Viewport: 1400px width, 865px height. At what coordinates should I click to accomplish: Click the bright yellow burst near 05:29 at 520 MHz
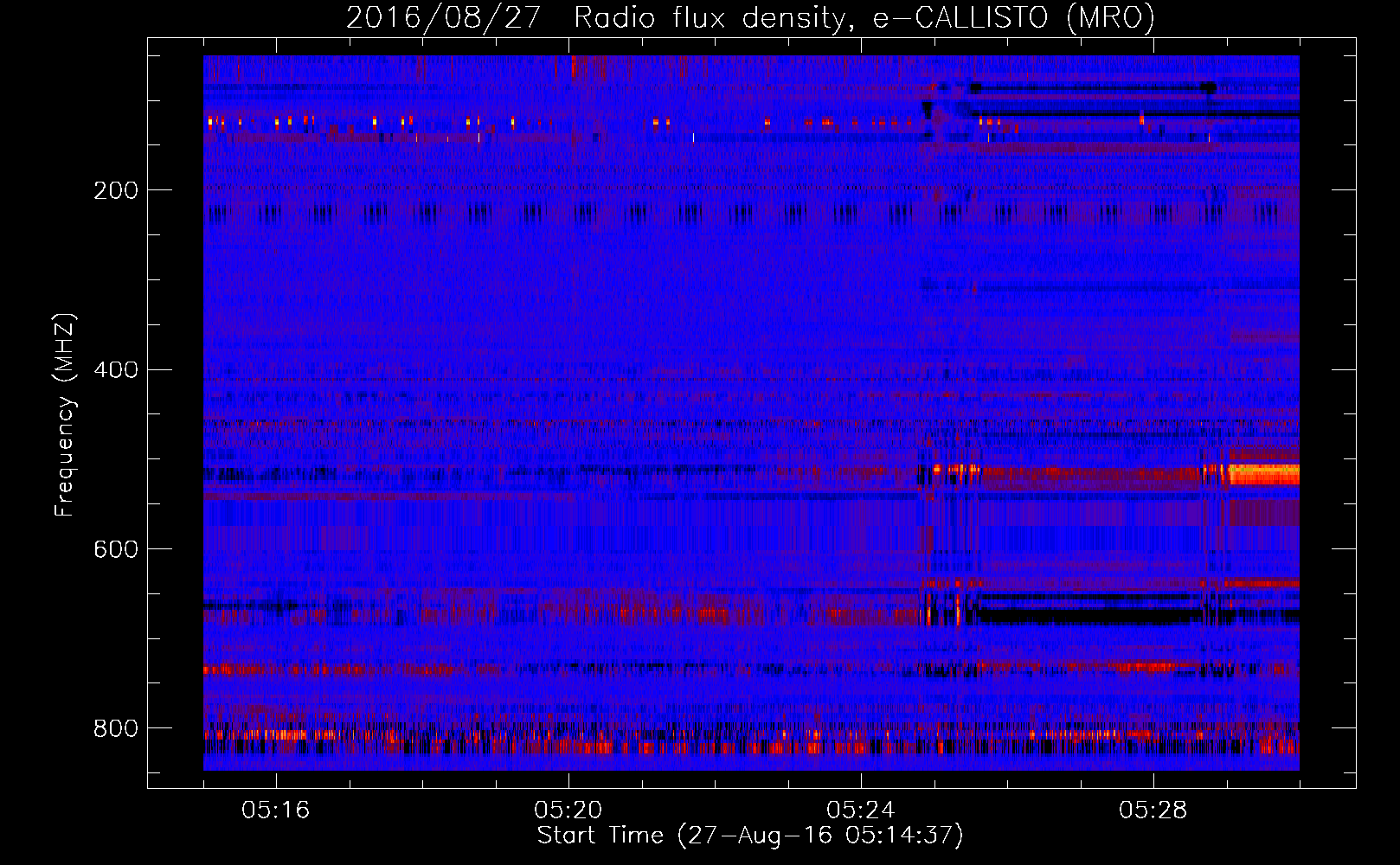[x=1264, y=474]
